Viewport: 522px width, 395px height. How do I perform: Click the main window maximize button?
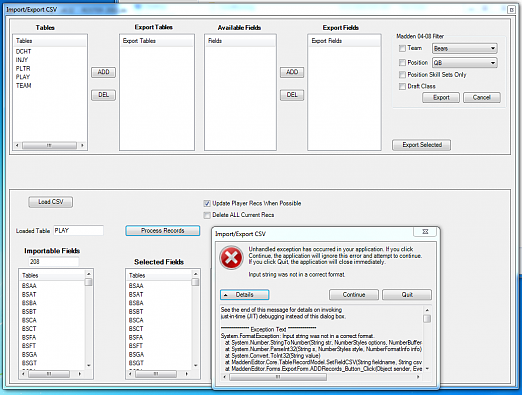[x=511, y=9]
